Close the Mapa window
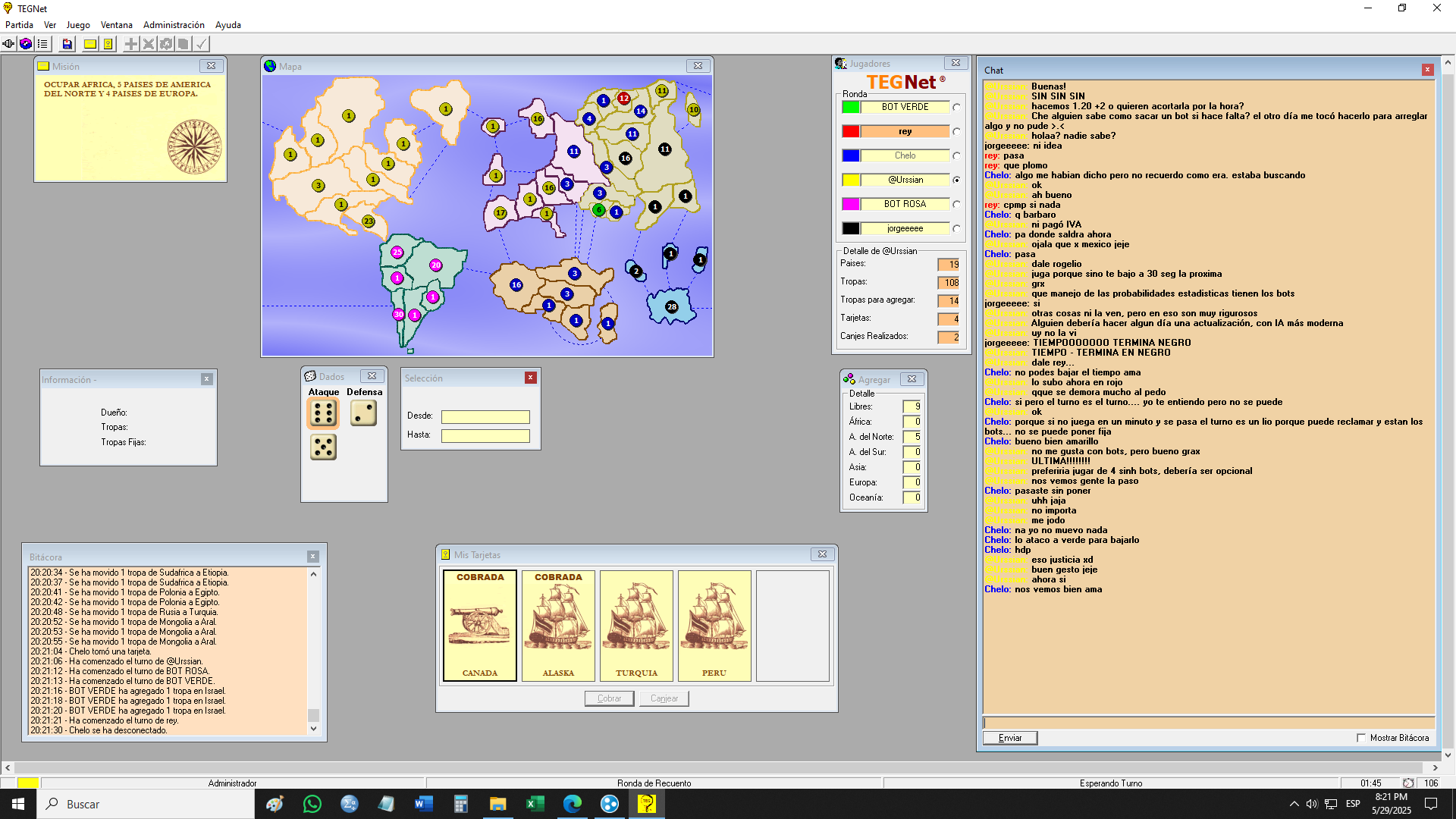 [x=698, y=66]
